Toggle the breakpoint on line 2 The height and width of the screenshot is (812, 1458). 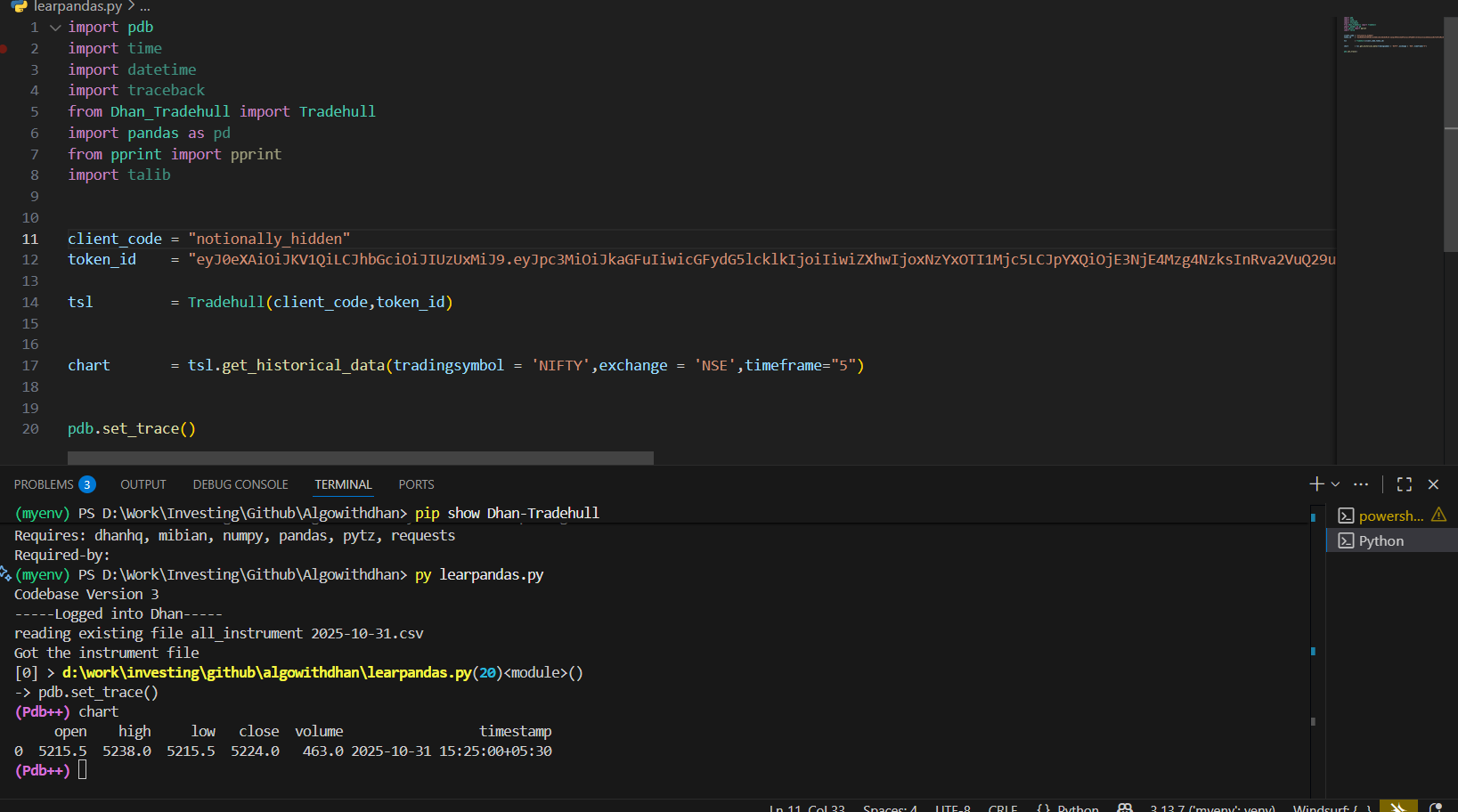point(4,49)
